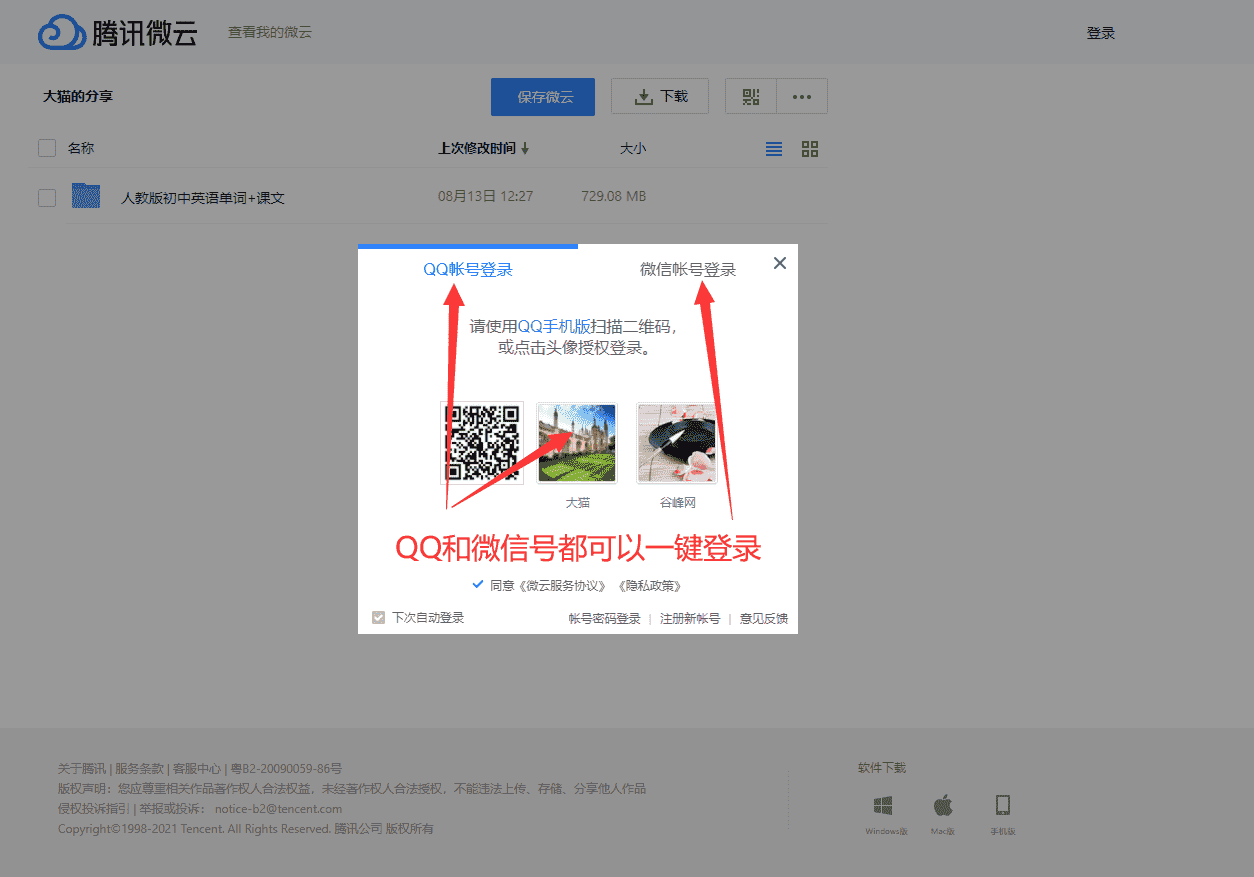The image size is (1254, 877).
Task: Tick the select-all checkbox beside 名称
Action: [x=47, y=148]
